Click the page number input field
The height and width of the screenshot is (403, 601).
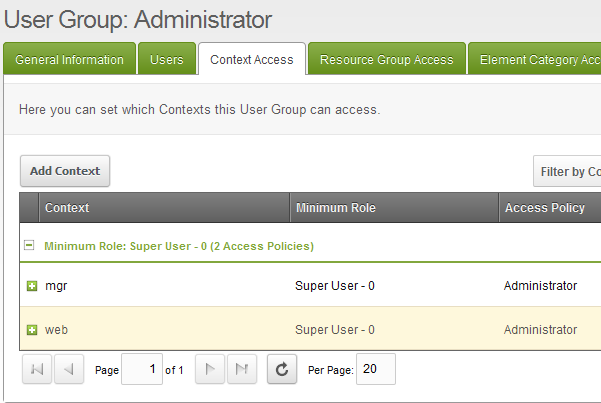[141, 370]
